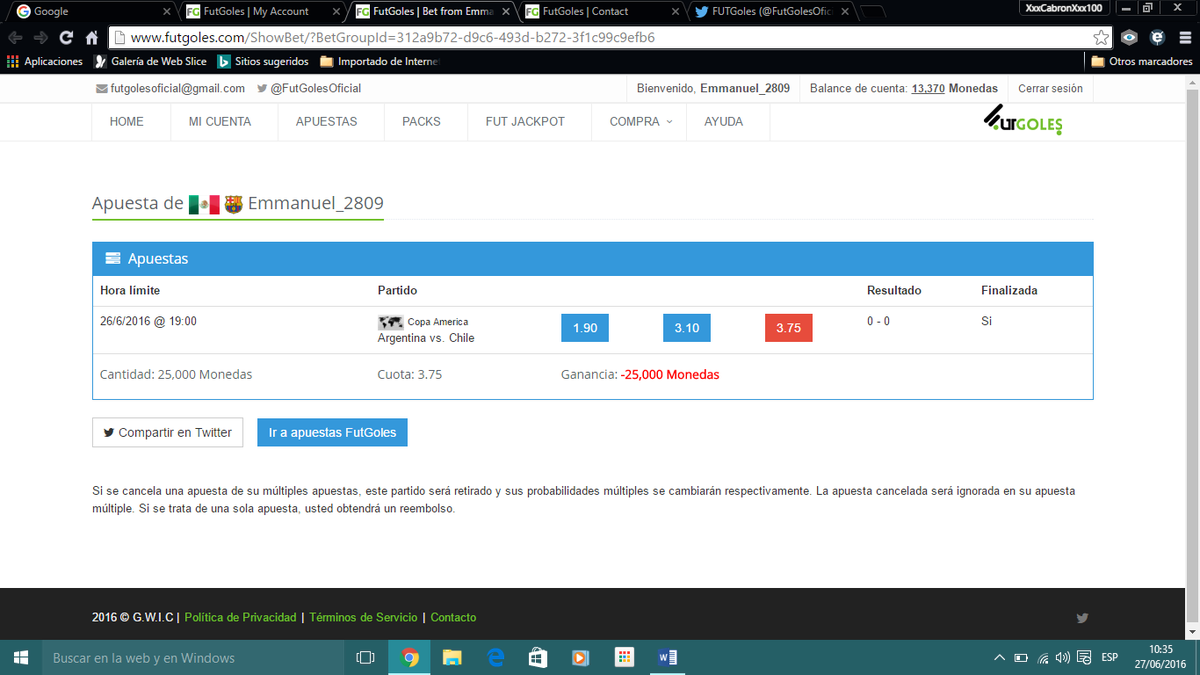Switch to the FutGoles Contact tab
The width and height of the screenshot is (1200, 675).
click(602, 11)
